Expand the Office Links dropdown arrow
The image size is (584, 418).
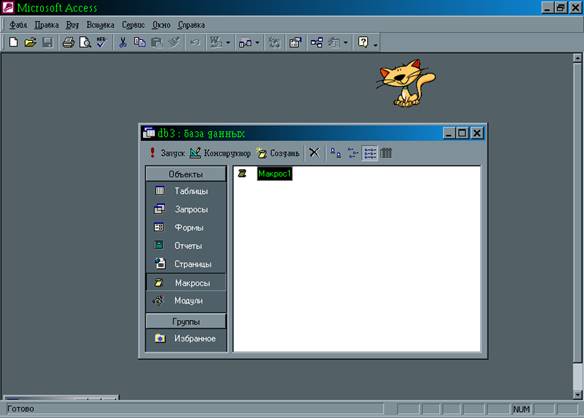tap(228, 43)
